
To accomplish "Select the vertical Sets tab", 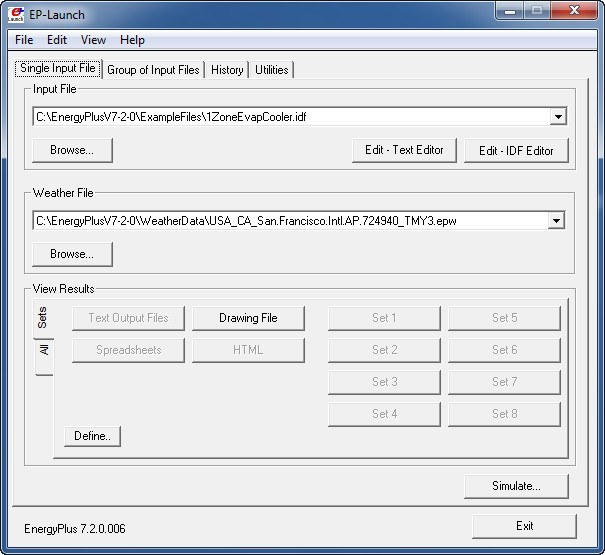I will [43, 318].
